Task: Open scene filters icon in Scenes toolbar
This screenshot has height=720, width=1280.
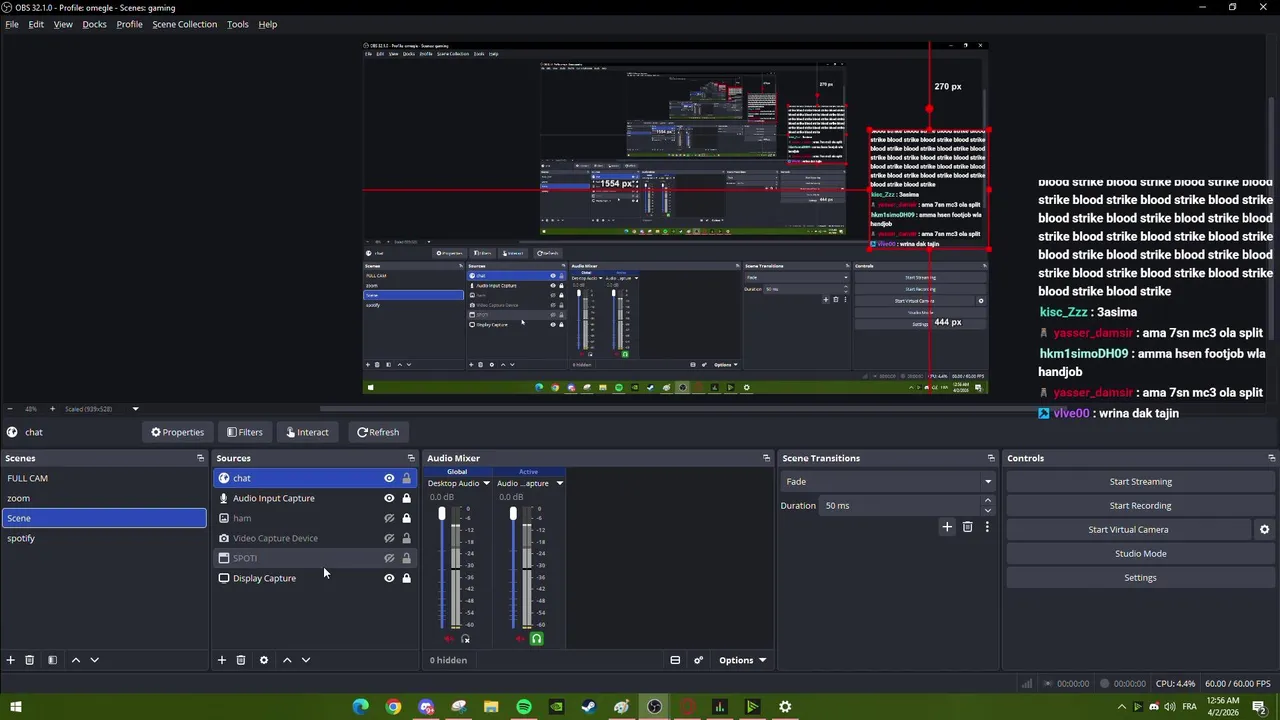Action: [52, 660]
